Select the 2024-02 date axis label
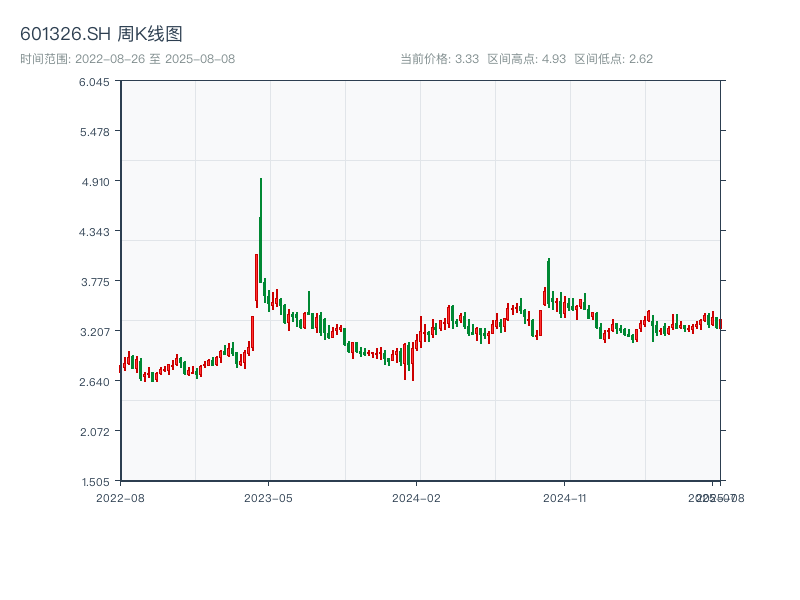 click(417, 497)
